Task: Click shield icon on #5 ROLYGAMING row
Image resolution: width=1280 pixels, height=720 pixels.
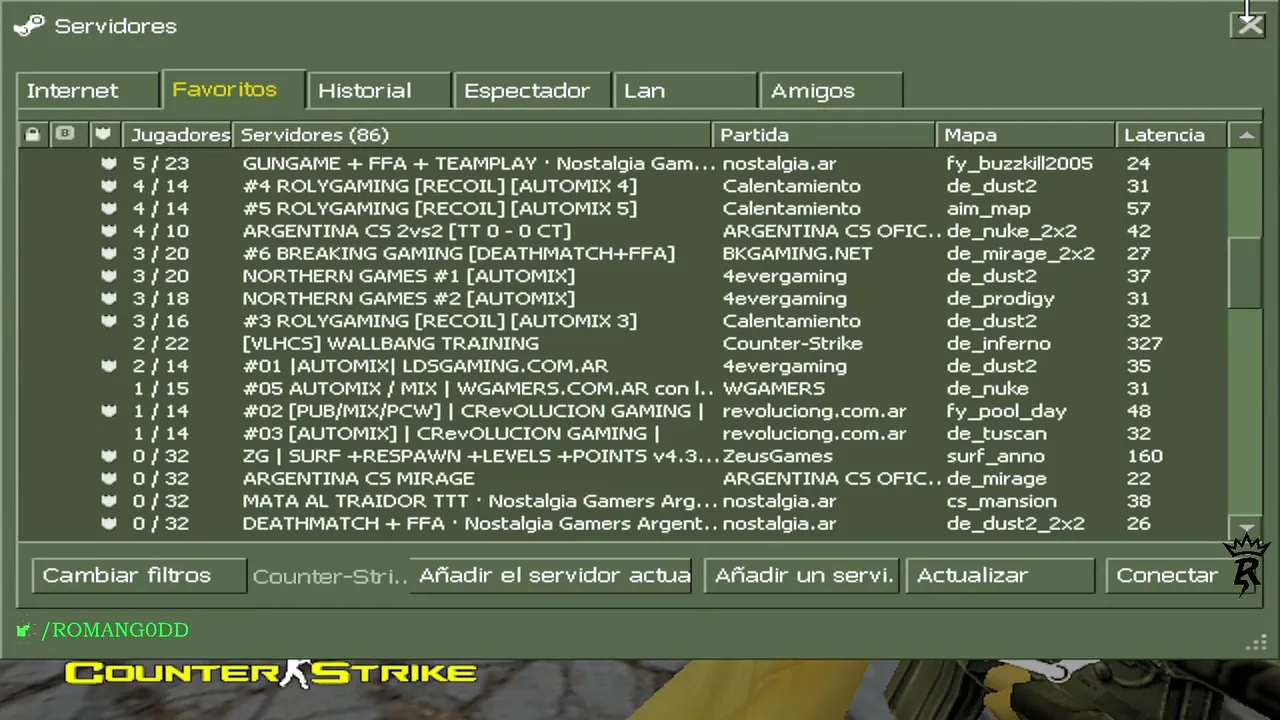Action: (108, 208)
